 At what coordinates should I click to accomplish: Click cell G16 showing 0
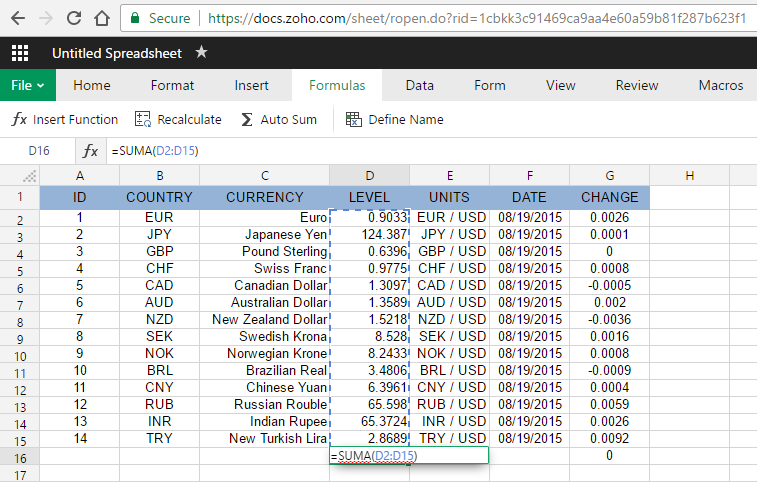point(610,455)
